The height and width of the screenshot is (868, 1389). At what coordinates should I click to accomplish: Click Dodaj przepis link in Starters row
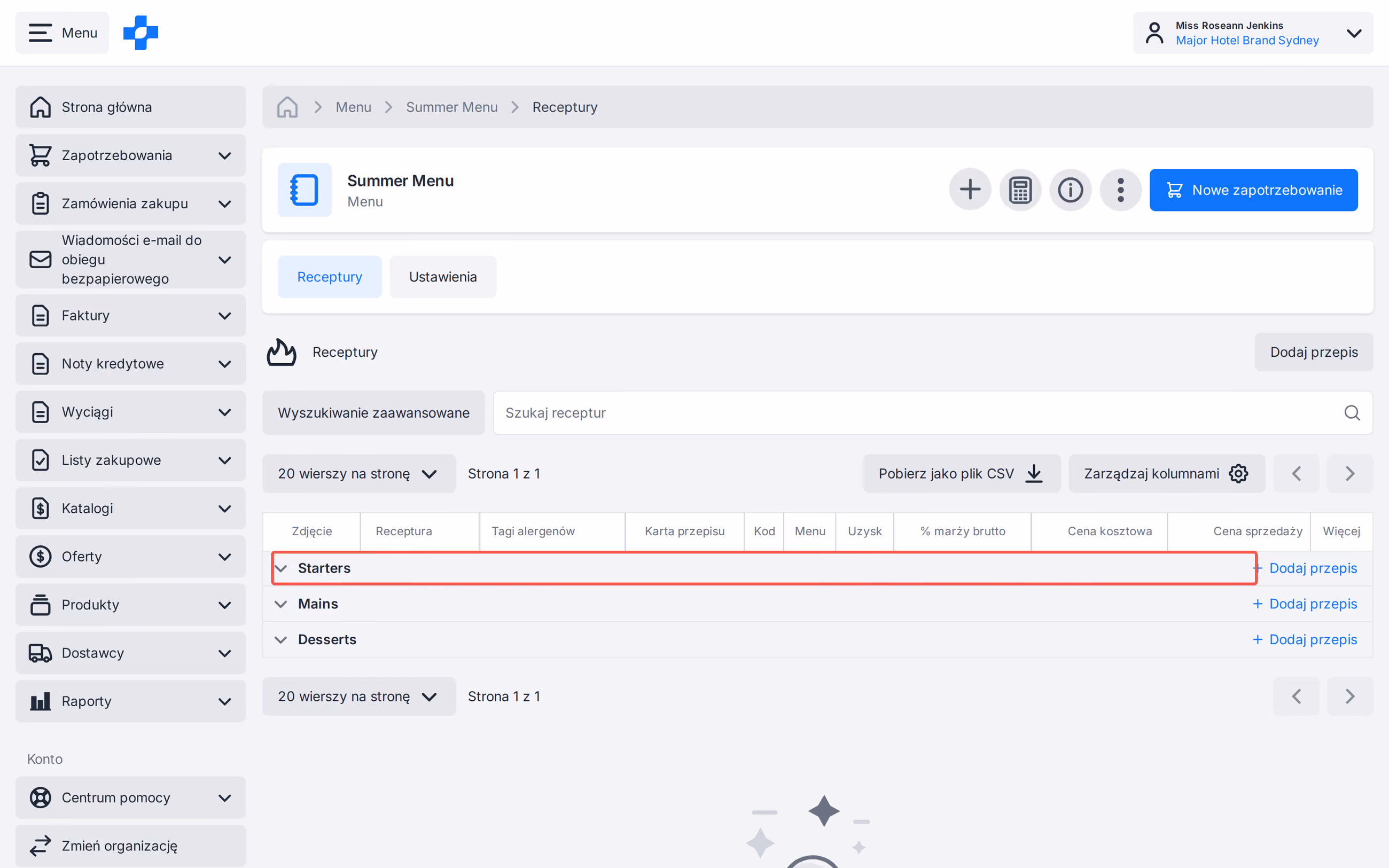click(1305, 568)
